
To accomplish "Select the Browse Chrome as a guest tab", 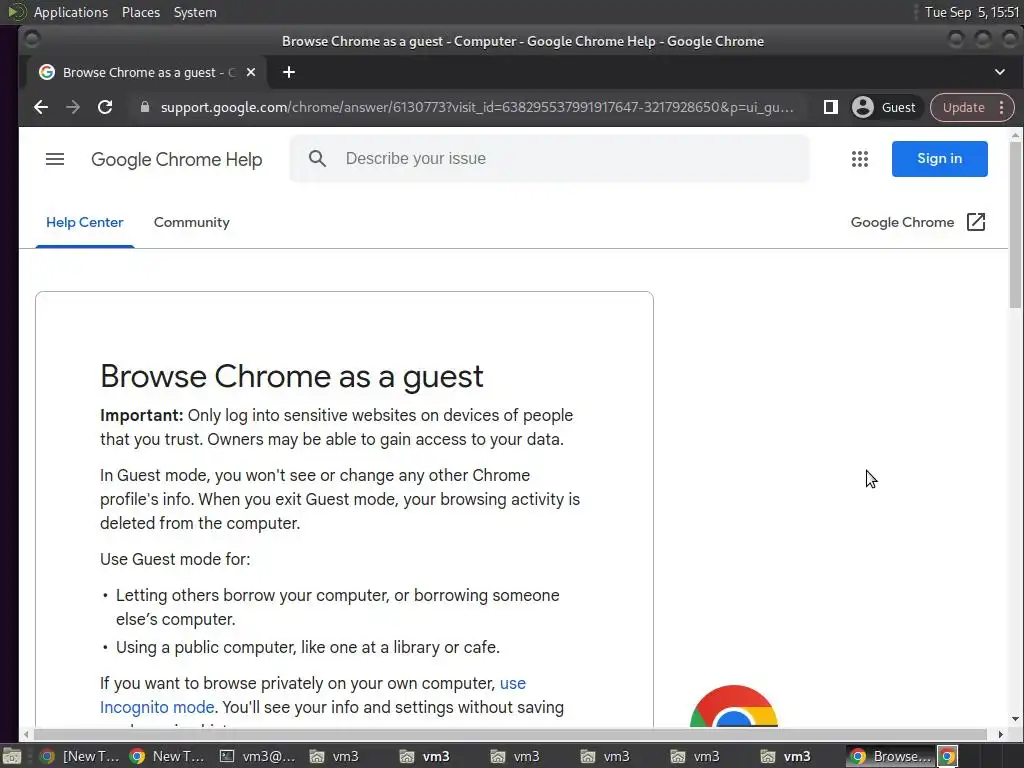I will pos(147,72).
